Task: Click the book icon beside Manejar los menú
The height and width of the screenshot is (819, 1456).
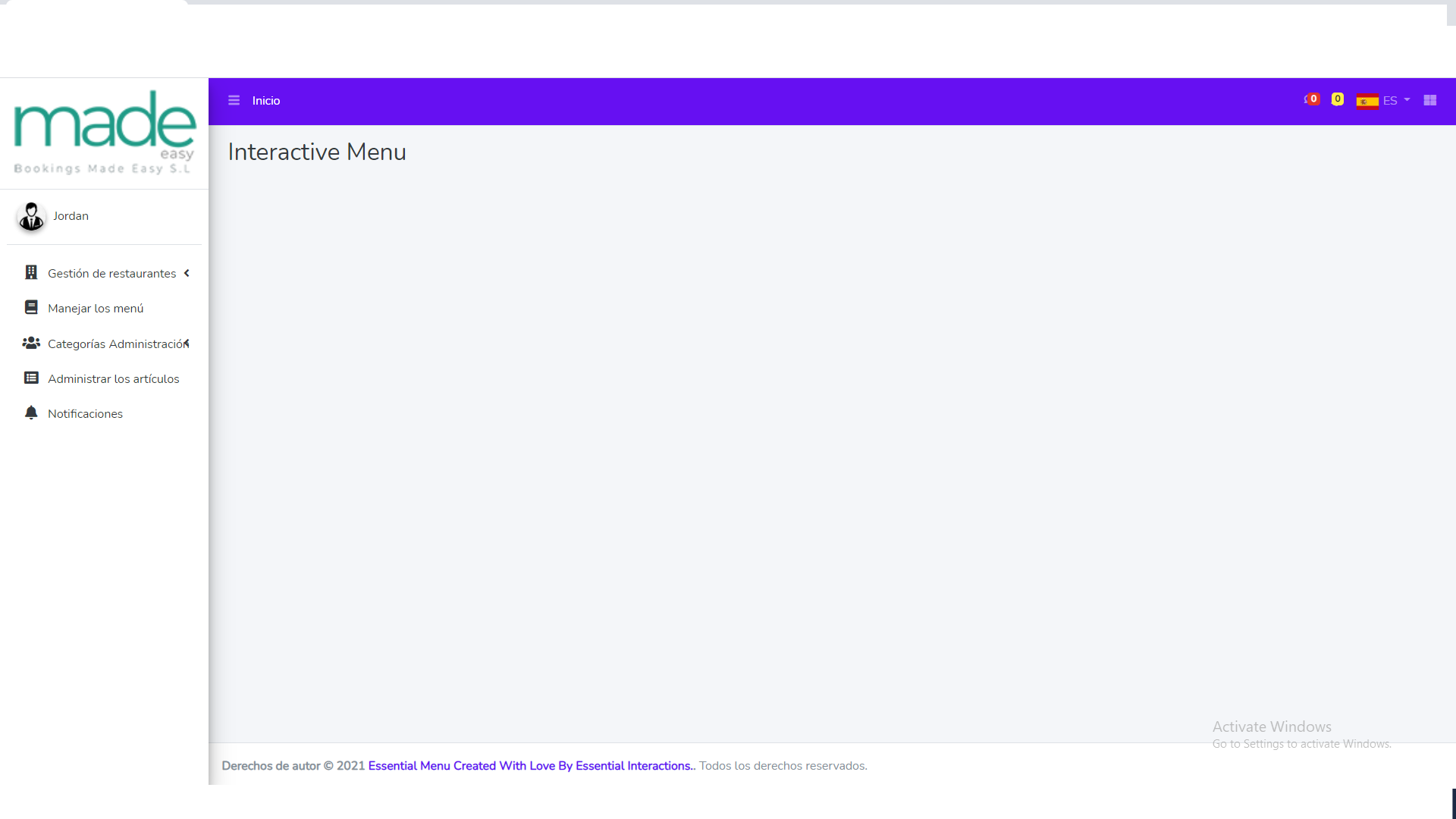Action: pos(31,307)
